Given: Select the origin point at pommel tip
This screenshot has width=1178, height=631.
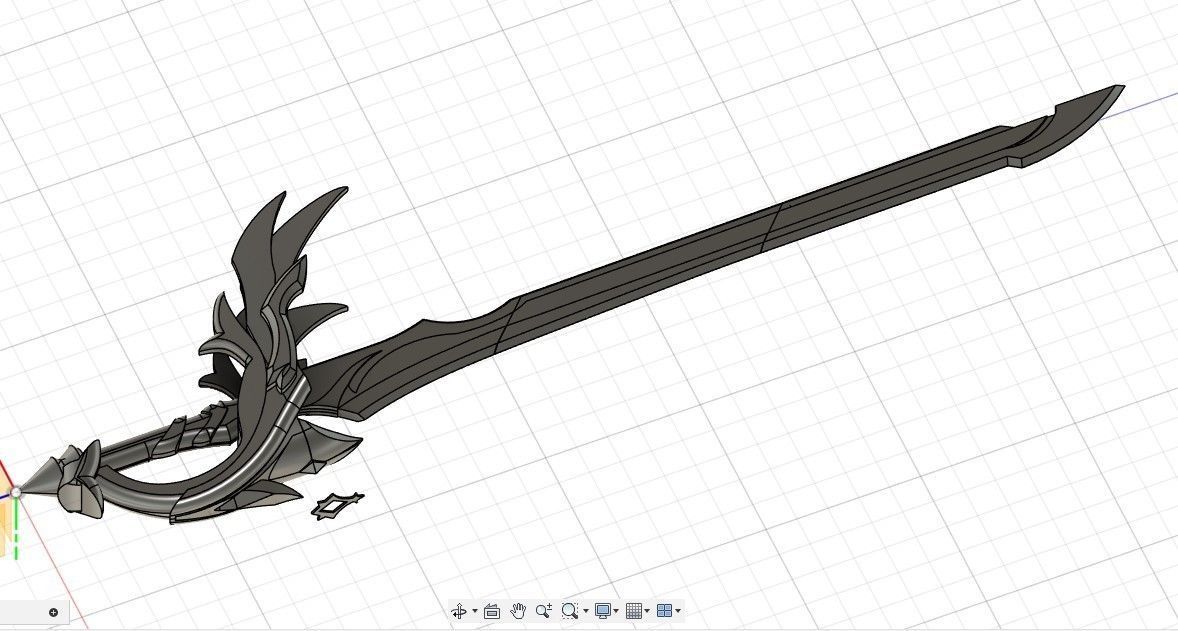Looking at the screenshot, I should [17, 493].
